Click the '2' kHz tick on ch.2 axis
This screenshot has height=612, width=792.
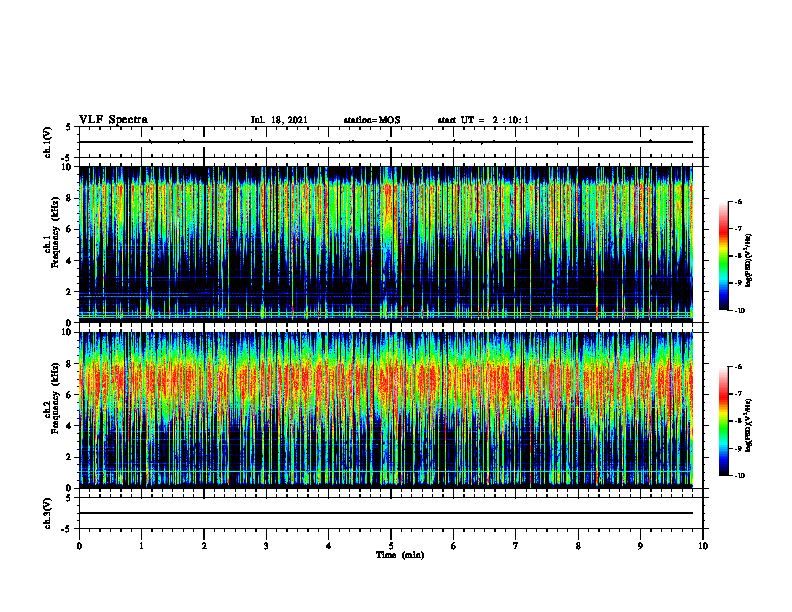click(70, 457)
